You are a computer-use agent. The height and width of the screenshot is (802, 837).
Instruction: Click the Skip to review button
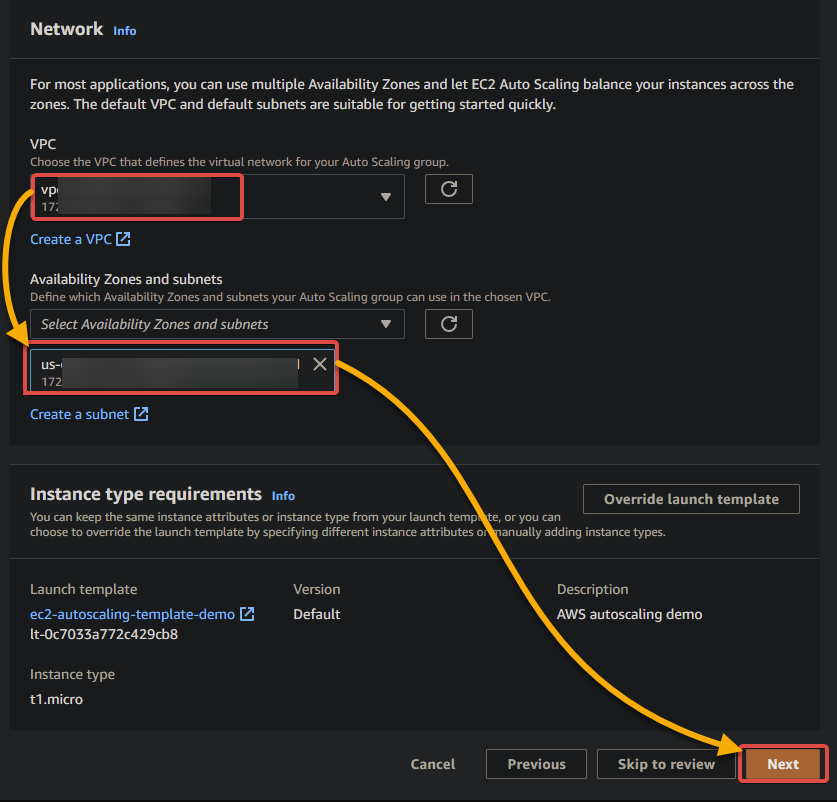tap(666, 764)
